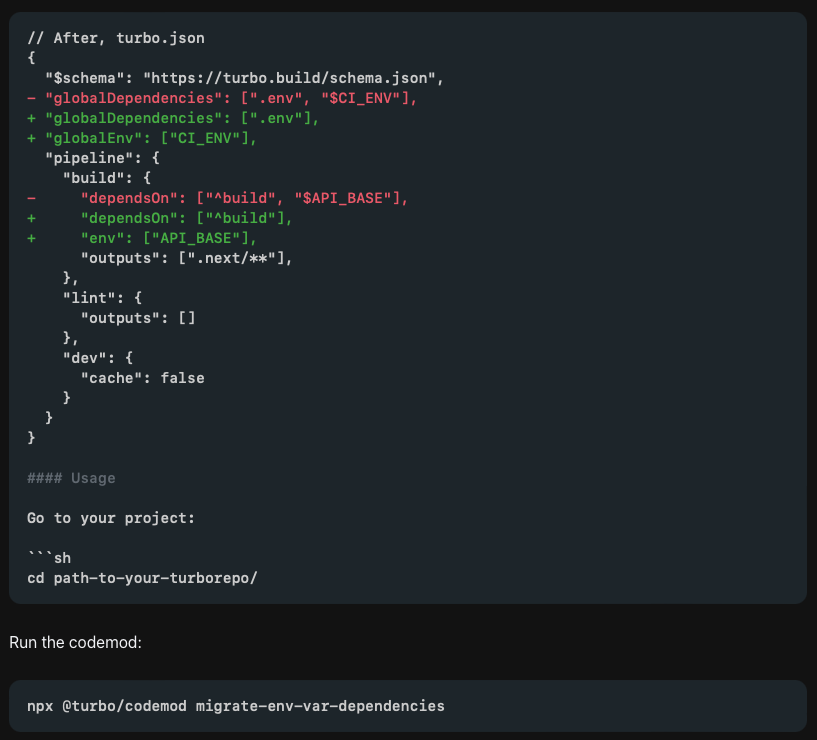Screen dimensions: 817x740
Task: Click the "// After, turbo.json" comment
Action: pos(115,37)
